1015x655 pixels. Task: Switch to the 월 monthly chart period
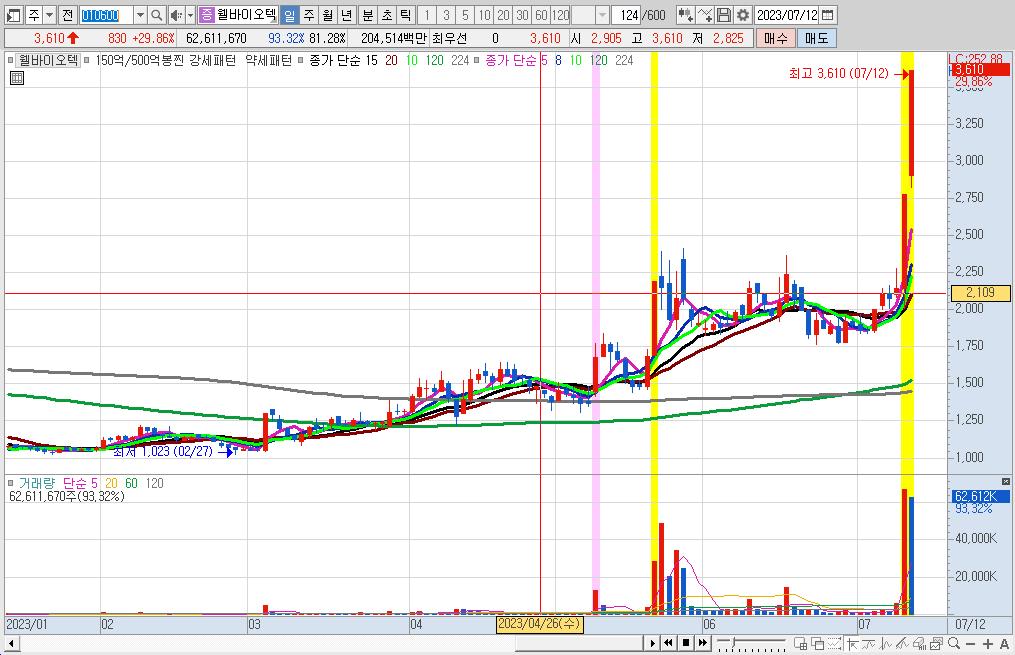(328, 15)
